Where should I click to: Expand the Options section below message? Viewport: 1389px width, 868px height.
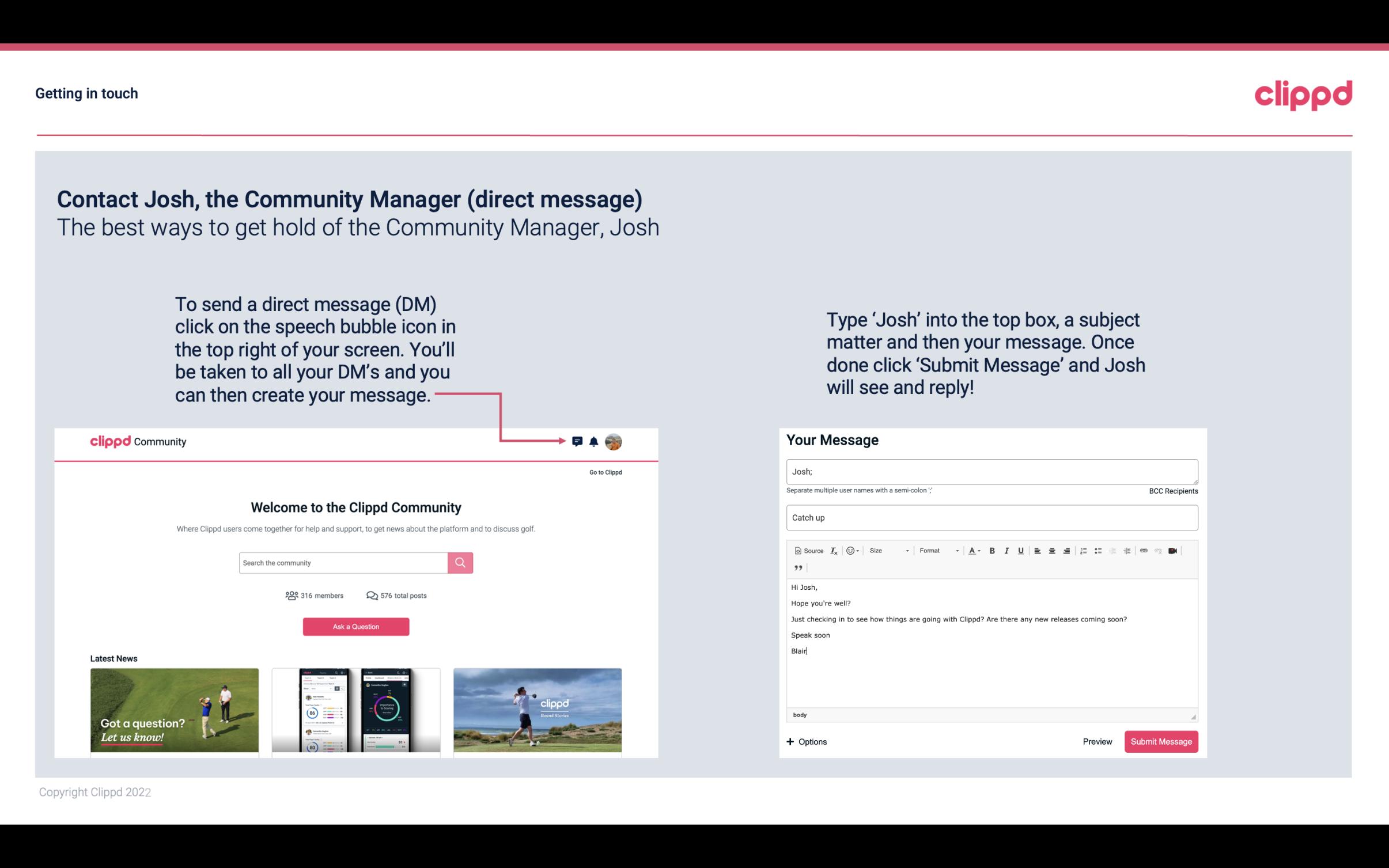click(x=807, y=741)
